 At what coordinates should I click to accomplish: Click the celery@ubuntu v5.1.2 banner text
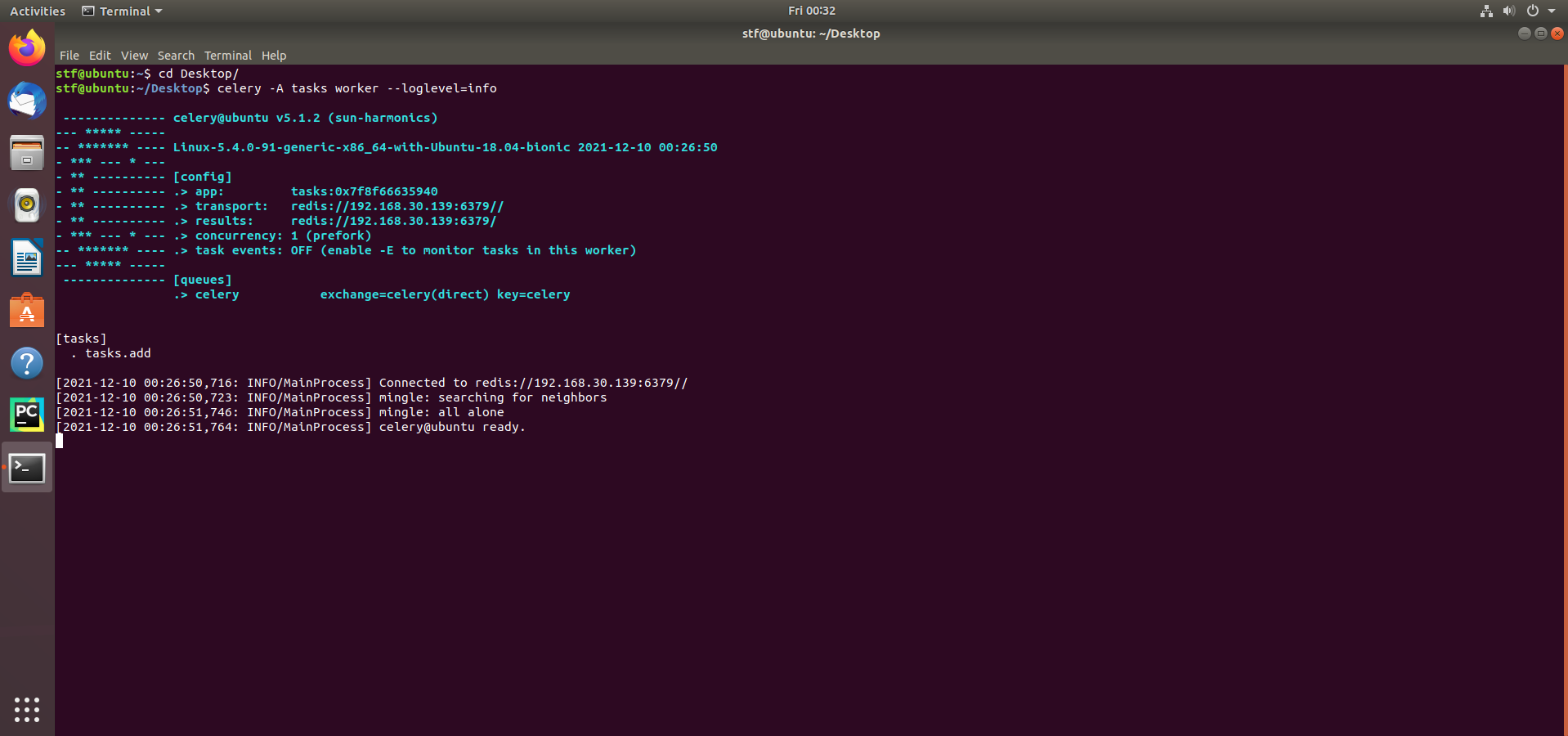pos(305,118)
